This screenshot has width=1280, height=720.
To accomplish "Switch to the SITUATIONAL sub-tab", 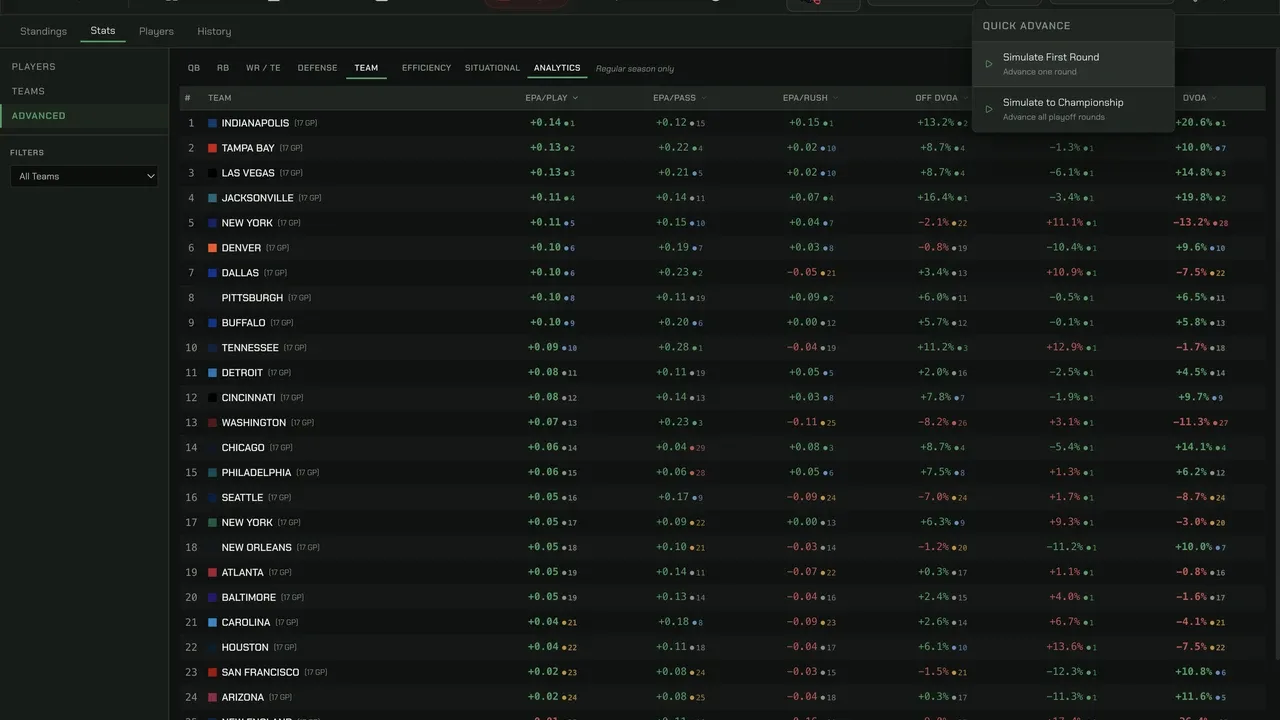I will pyautogui.click(x=492, y=68).
